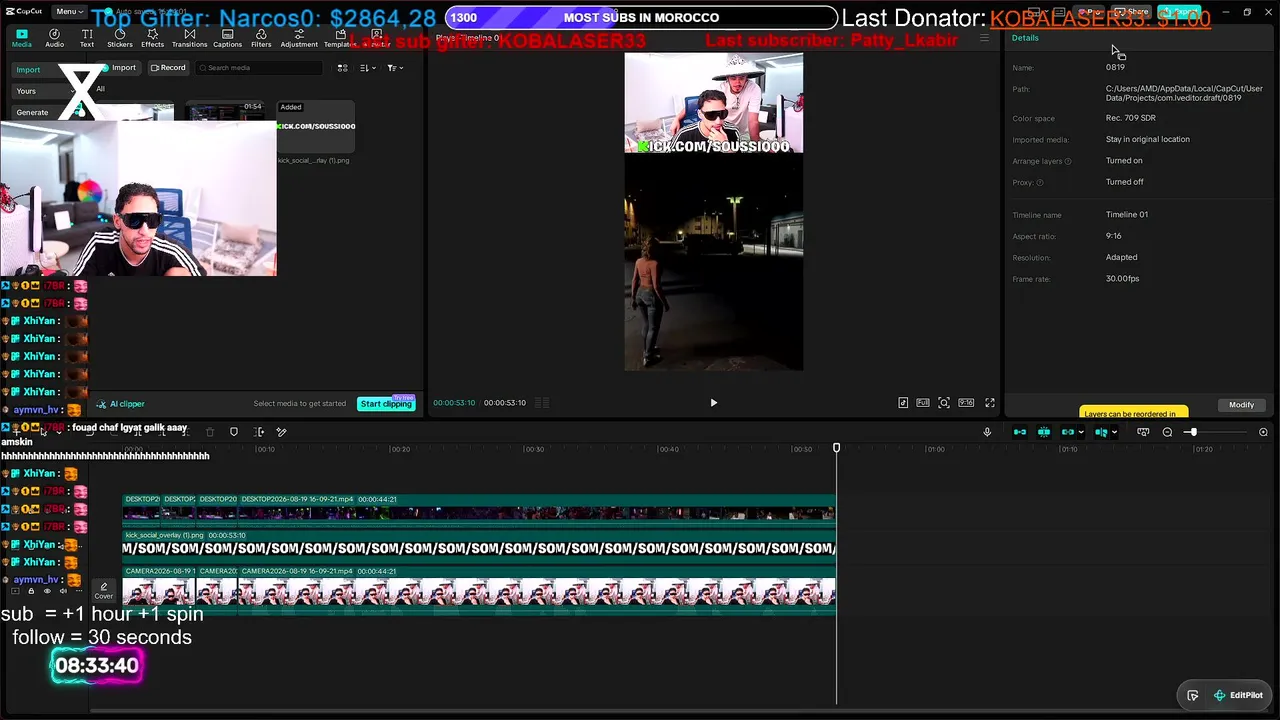
Task: Open the Effects panel
Action: click(152, 38)
